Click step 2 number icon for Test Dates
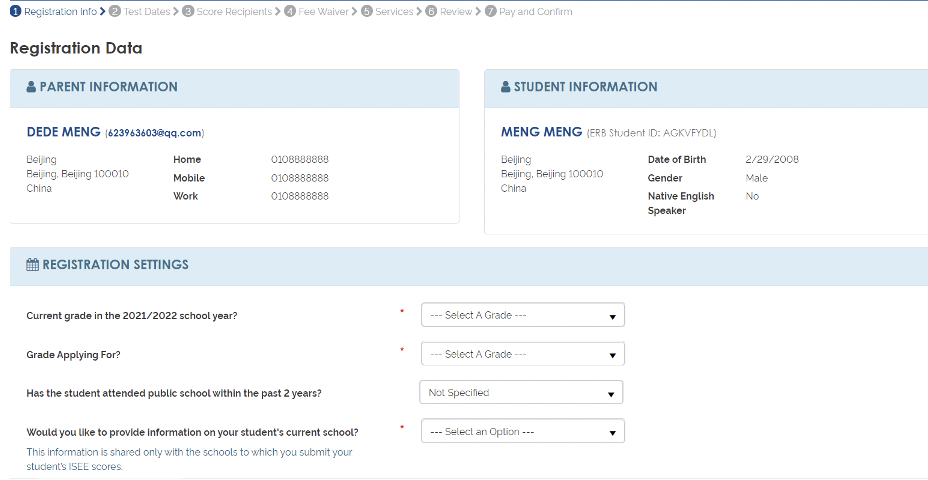The width and height of the screenshot is (928, 480). [x=115, y=12]
